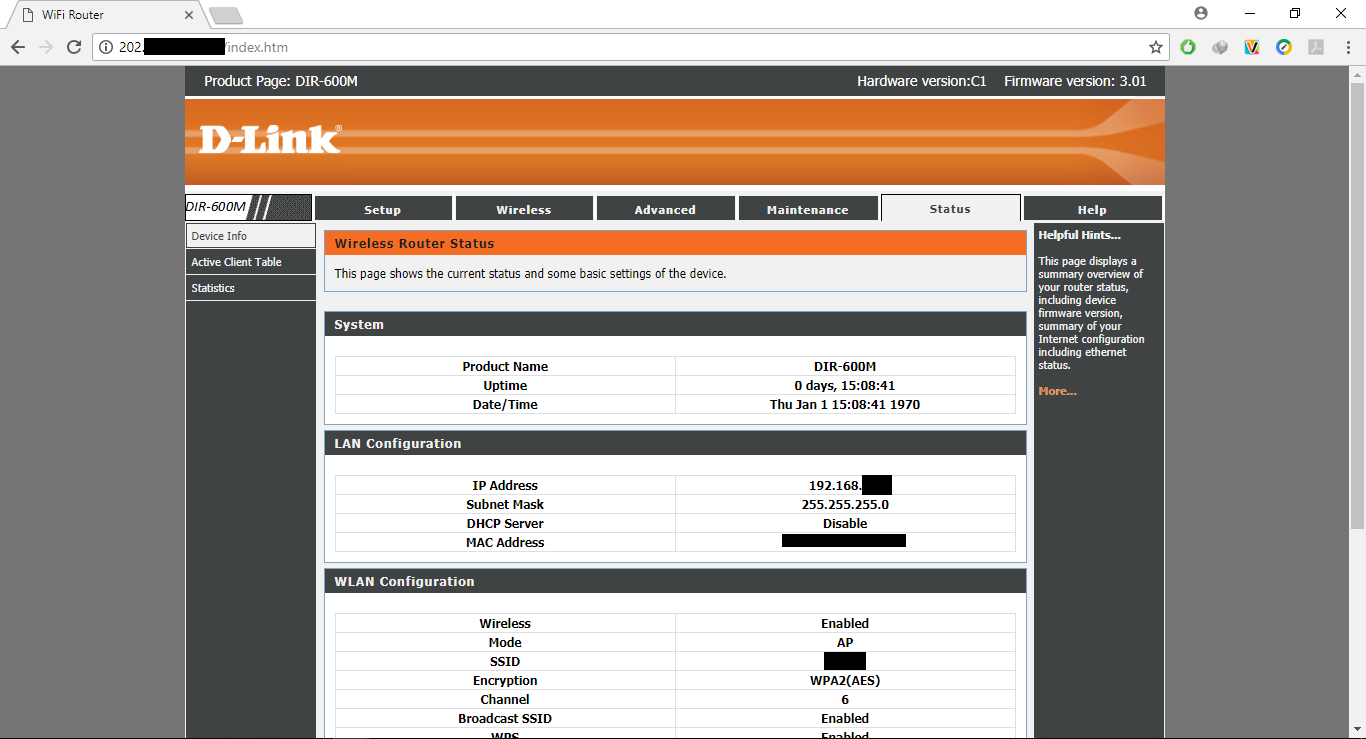This screenshot has width=1366, height=739.
Task: Go back to the previous page
Action: click(18, 47)
